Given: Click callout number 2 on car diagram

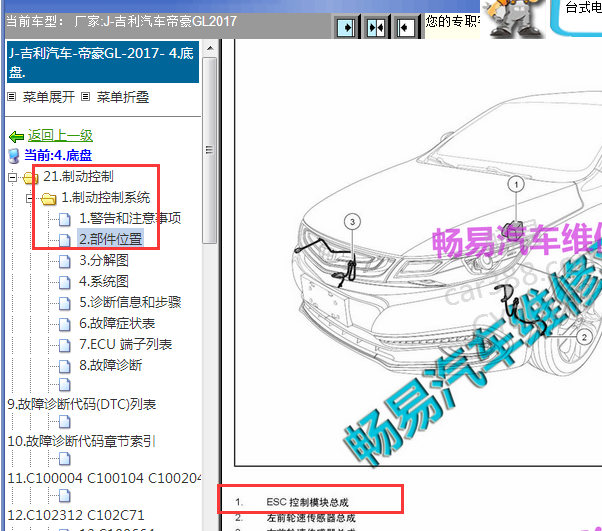Looking at the screenshot, I should tap(584, 337).
